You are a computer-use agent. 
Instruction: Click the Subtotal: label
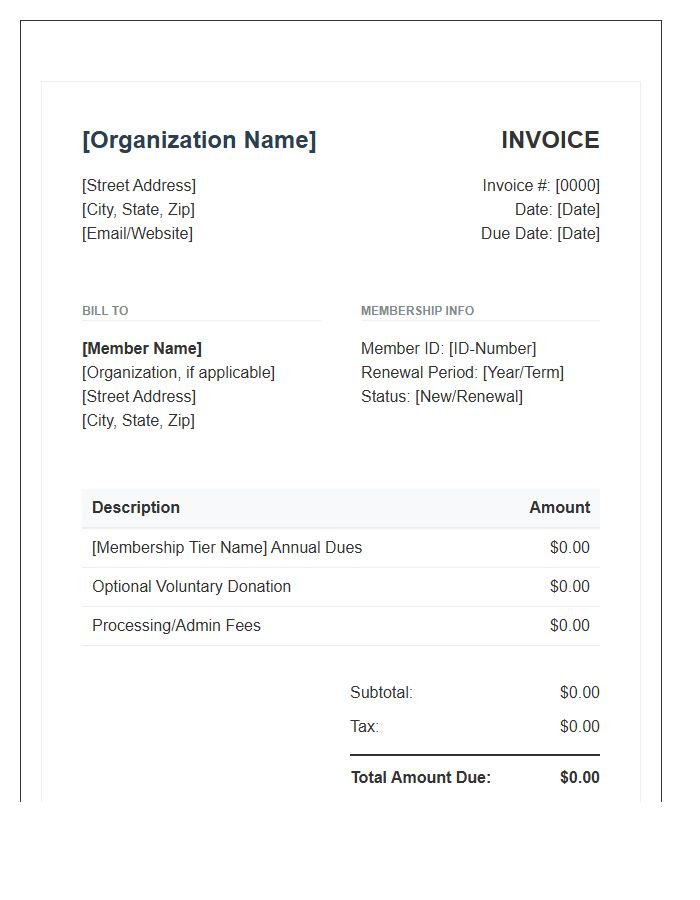pyautogui.click(x=381, y=693)
